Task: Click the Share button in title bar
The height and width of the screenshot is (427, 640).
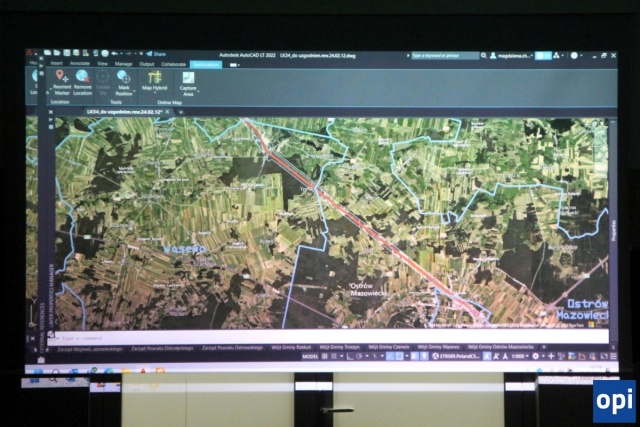Action: pyautogui.click(x=157, y=54)
